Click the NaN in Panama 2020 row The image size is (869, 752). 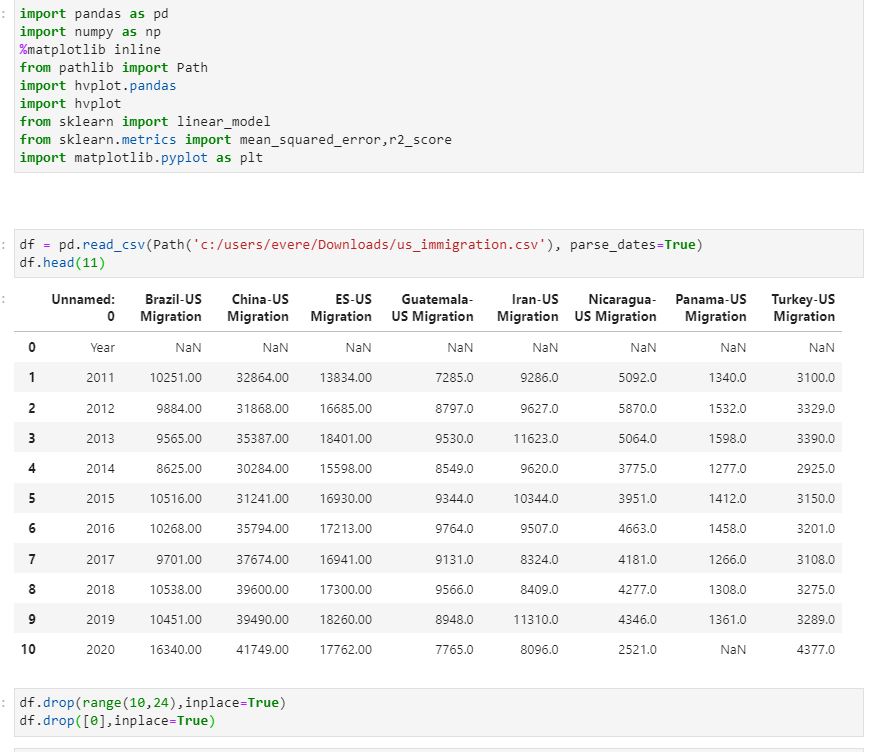pos(733,649)
